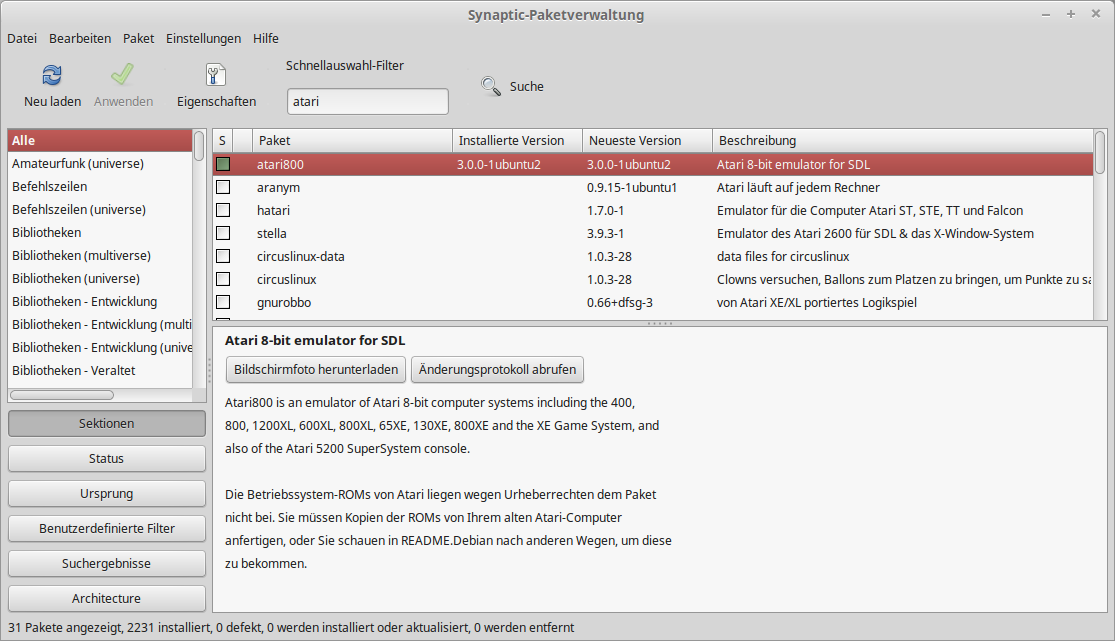Mark the stella package checkbox
1115x641 pixels.
[223, 233]
